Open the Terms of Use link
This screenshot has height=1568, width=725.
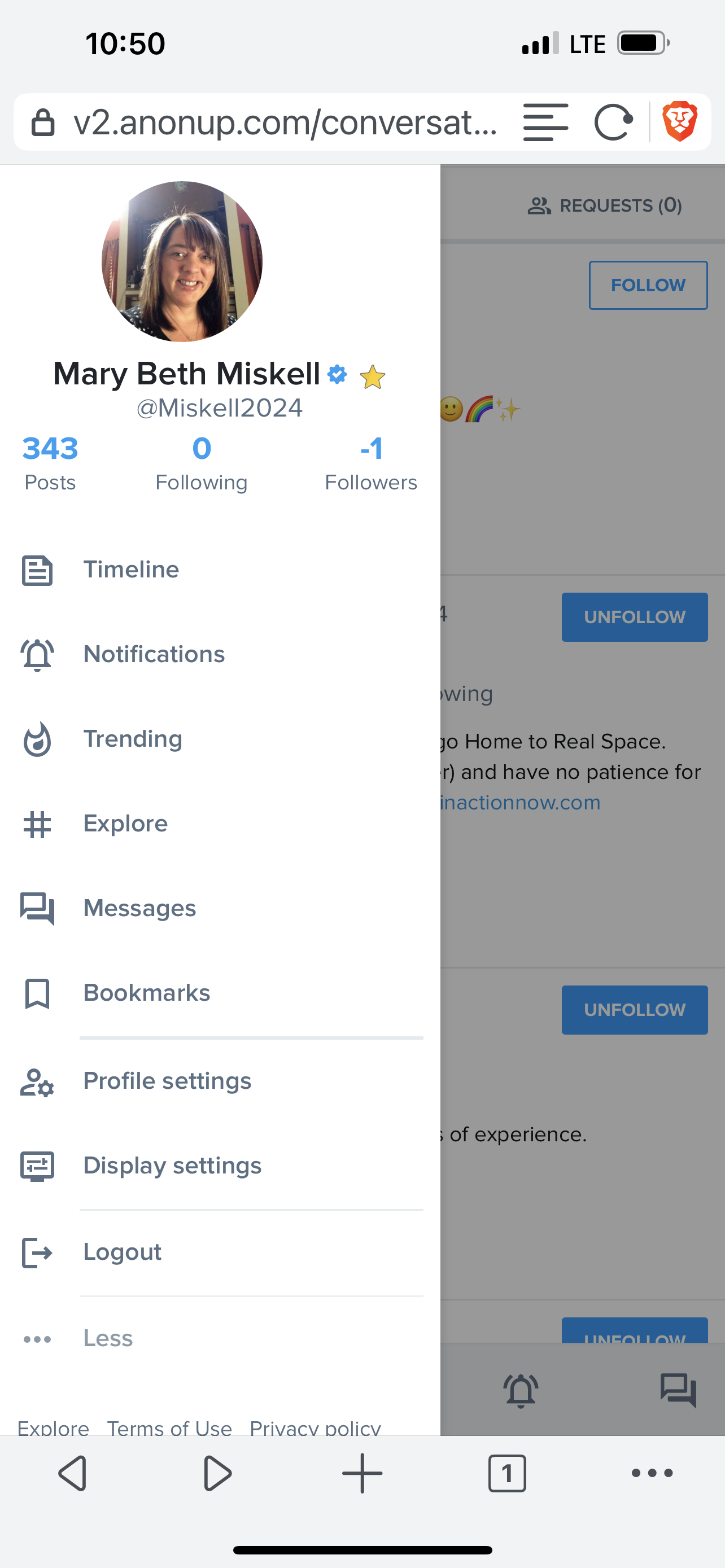tap(169, 1427)
